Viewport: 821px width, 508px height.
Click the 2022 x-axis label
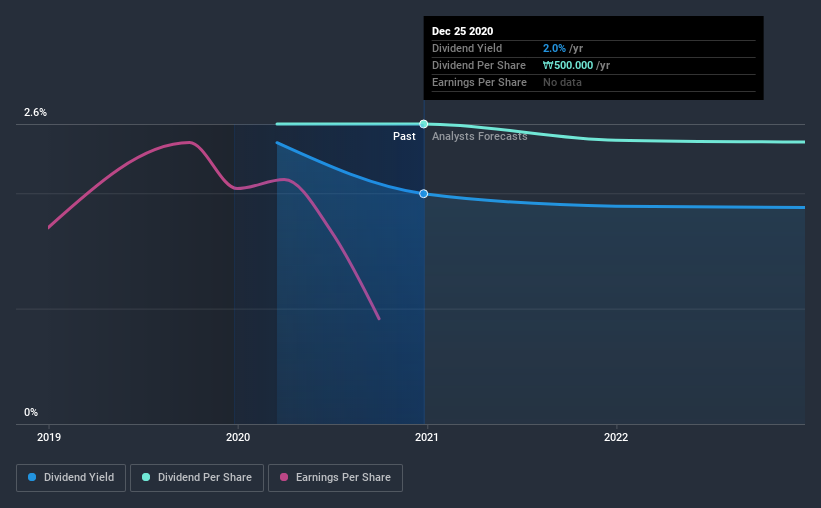616,437
